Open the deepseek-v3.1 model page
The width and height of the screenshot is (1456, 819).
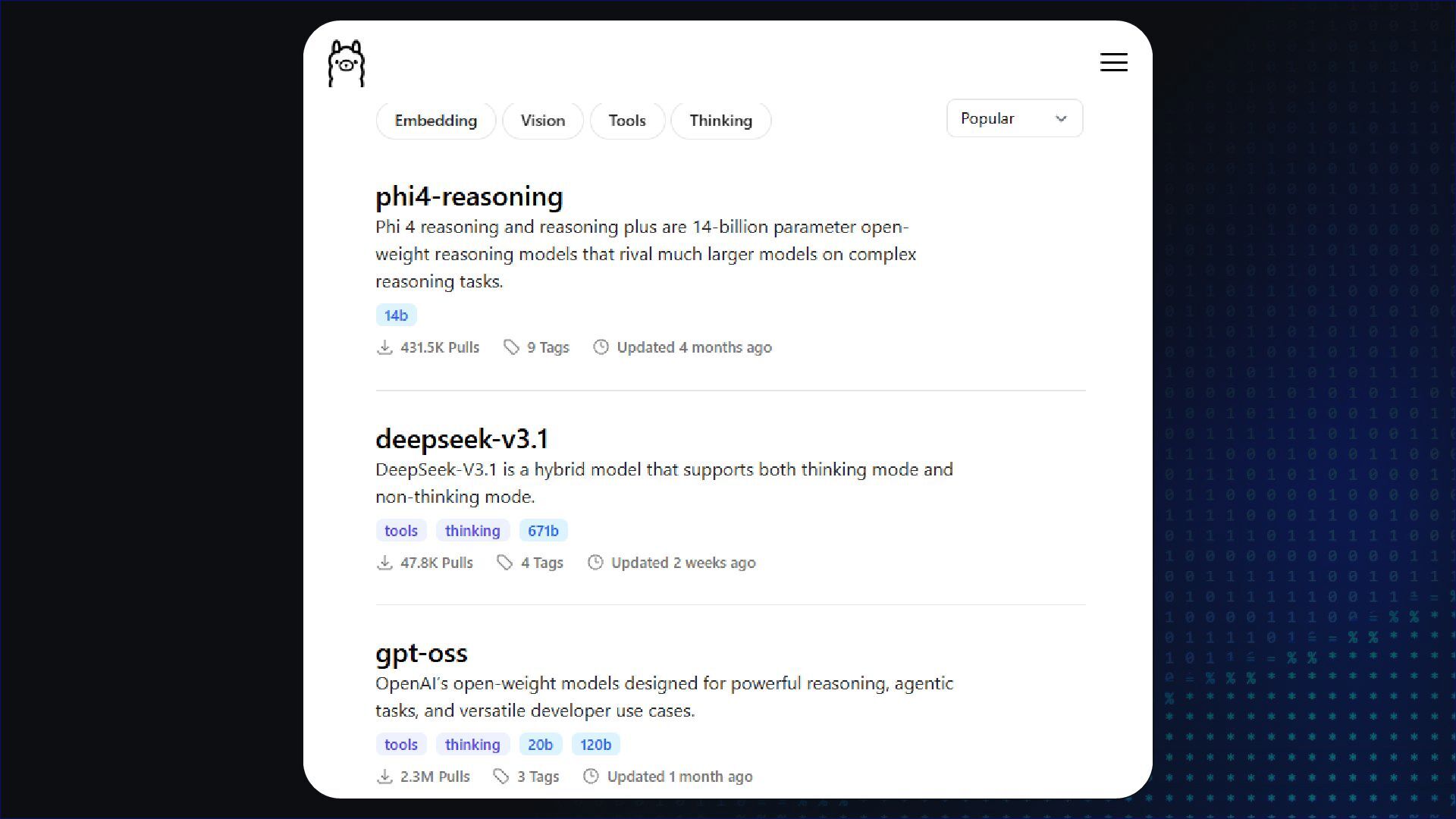(462, 439)
